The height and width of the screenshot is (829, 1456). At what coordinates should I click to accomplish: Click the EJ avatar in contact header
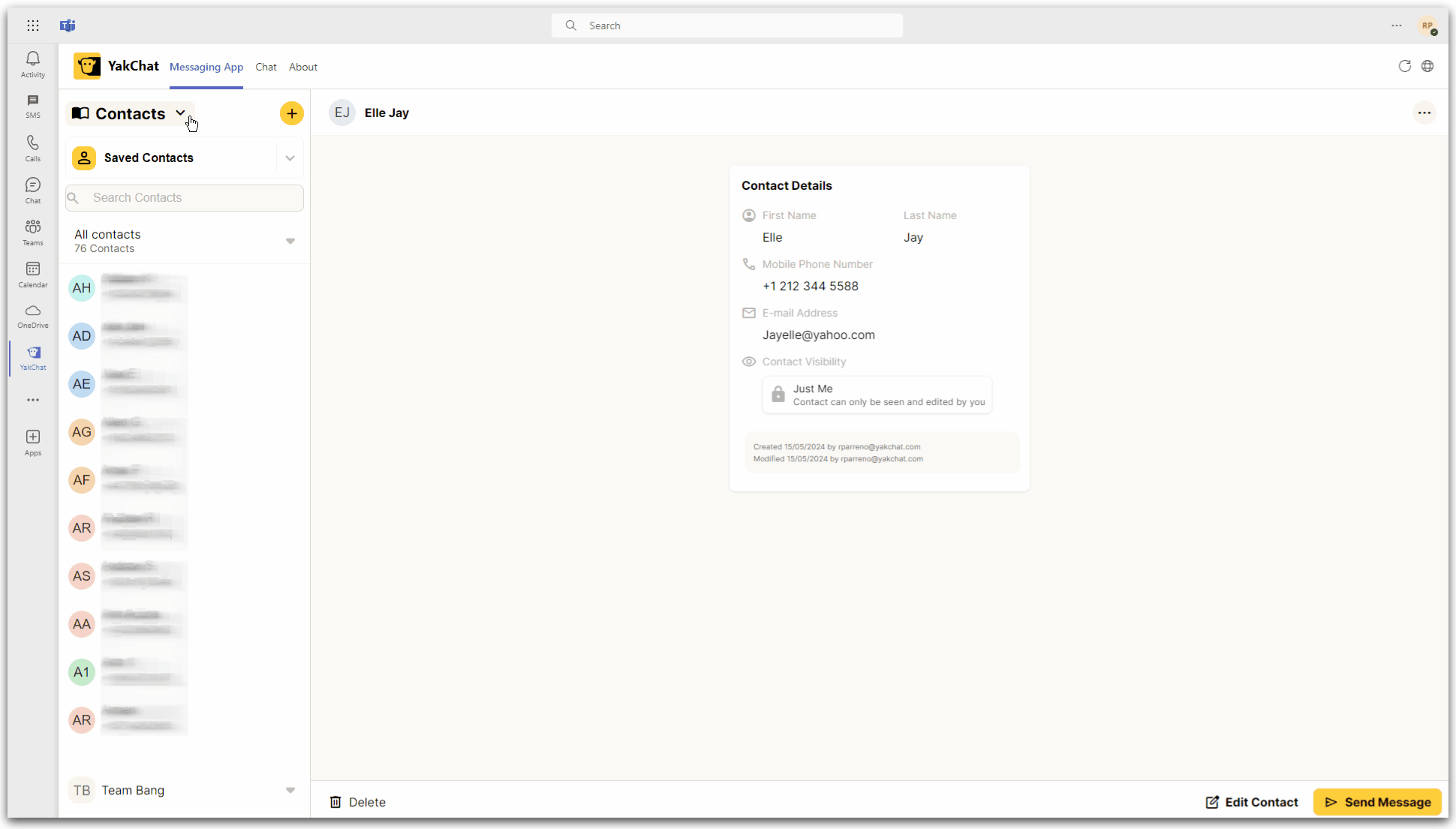[x=342, y=113]
